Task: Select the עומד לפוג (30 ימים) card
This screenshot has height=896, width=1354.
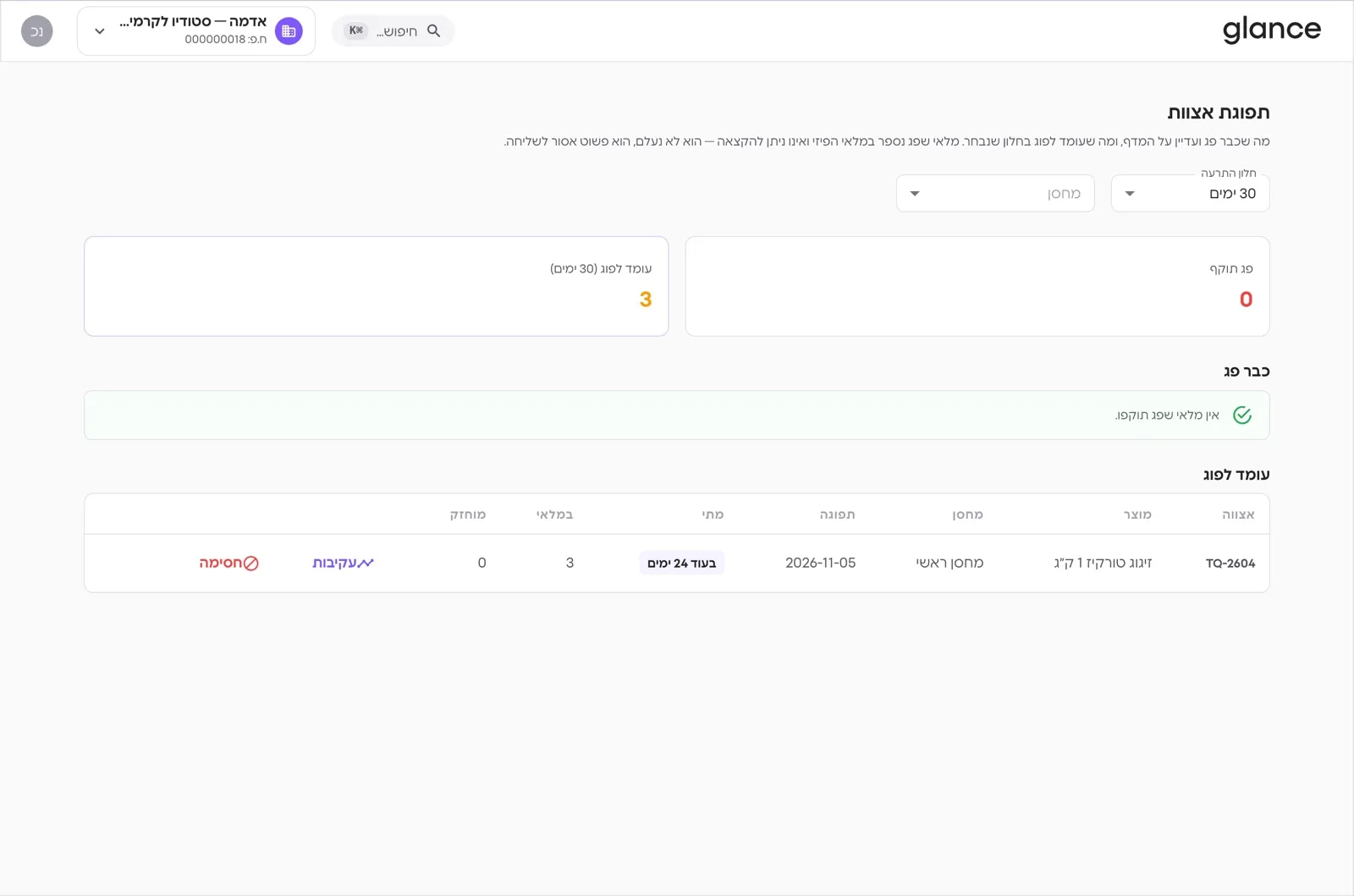Action: pos(377,286)
